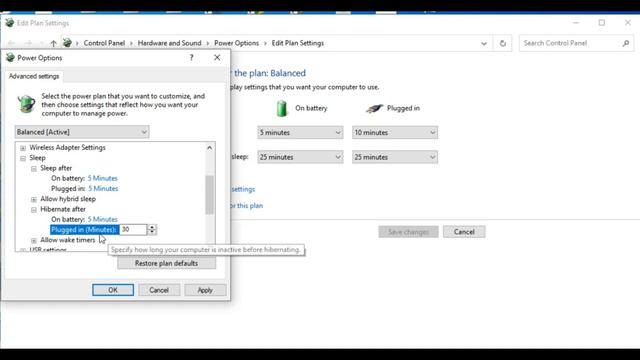The width and height of the screenshot is (640, 360).
Task: Click the advanced power settings link
Action: 243,189
